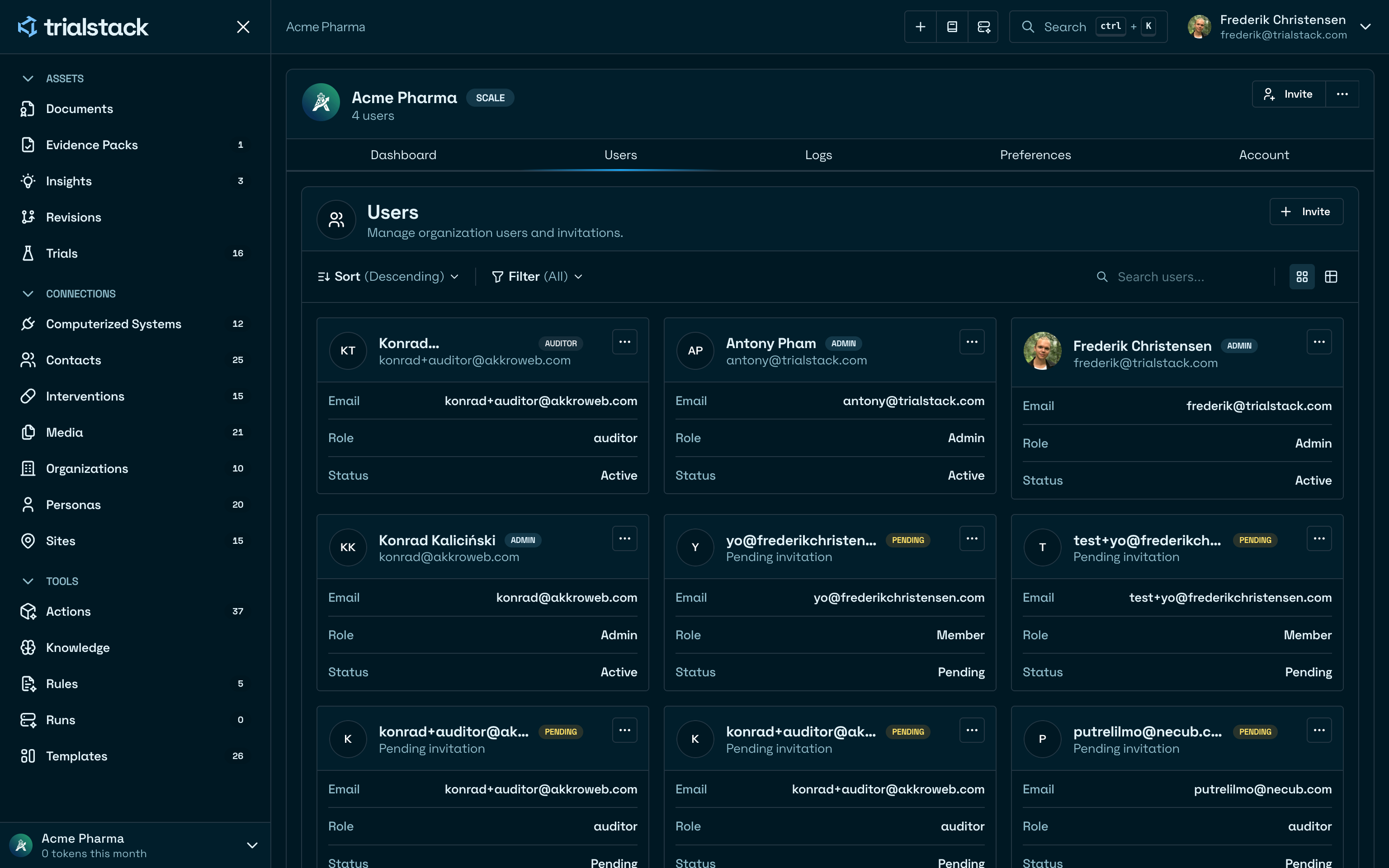Click the Invite button in Users panel

(1306, 212)
